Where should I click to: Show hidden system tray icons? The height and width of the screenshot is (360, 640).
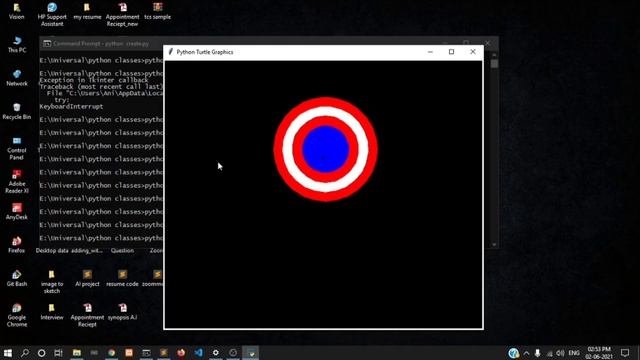coord(526,353)
